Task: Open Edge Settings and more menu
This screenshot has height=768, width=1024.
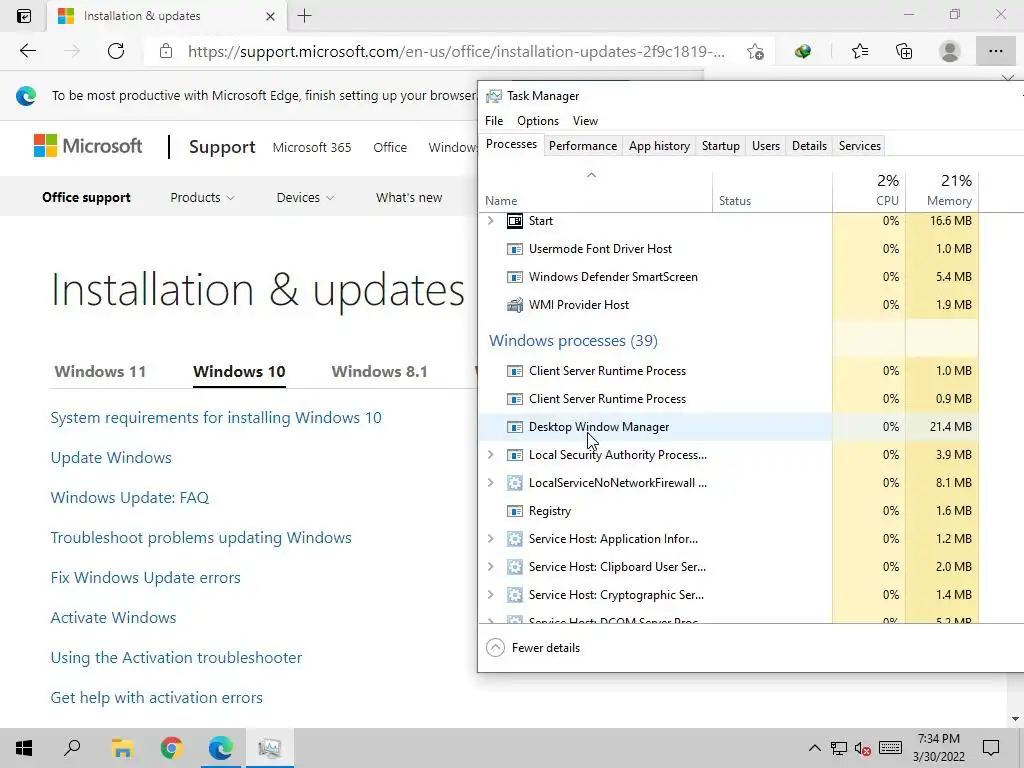Action: click(x=995, y=51)
